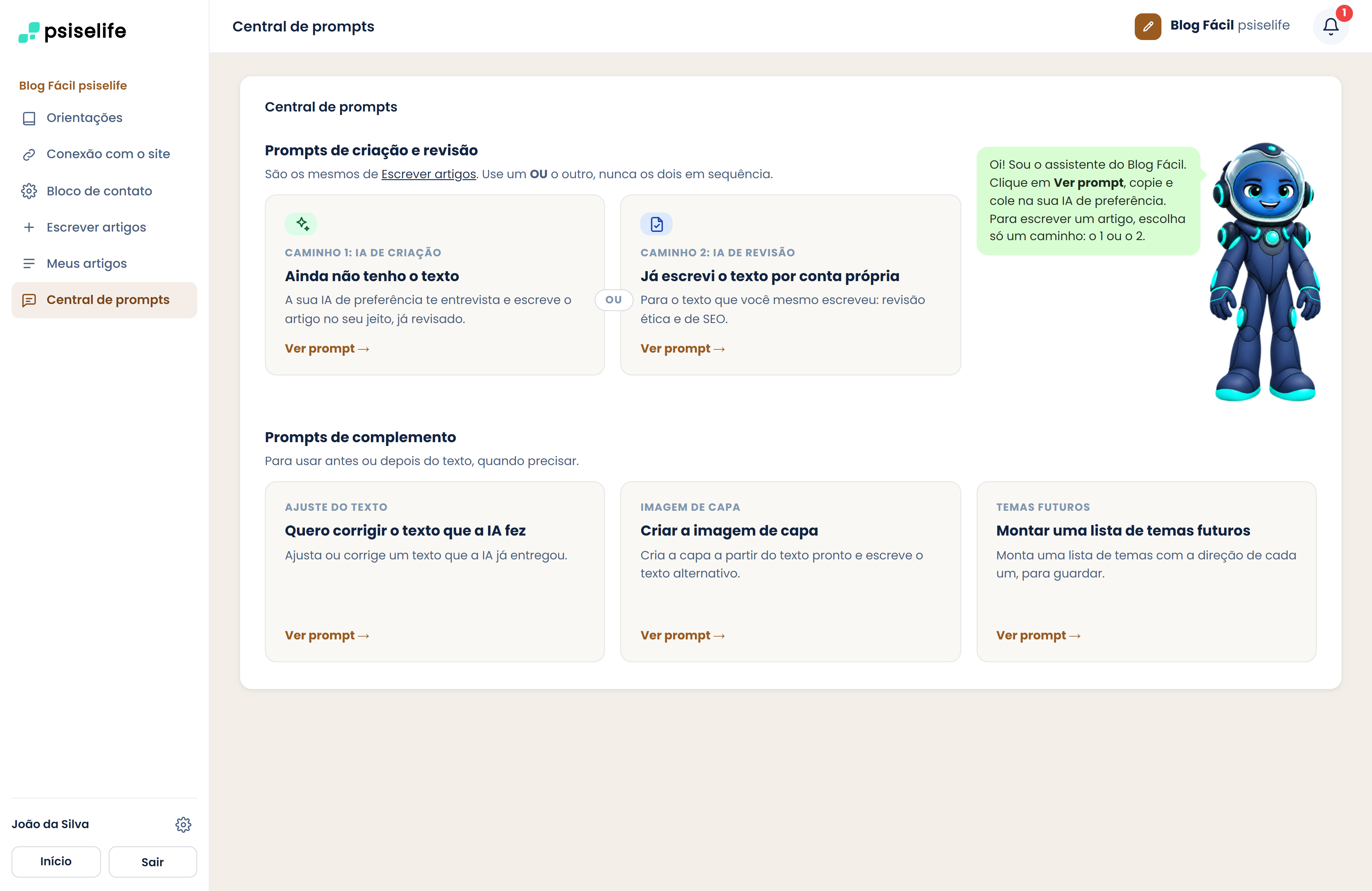
Task: Click the Orientações book icon
Action: point(29,118)
